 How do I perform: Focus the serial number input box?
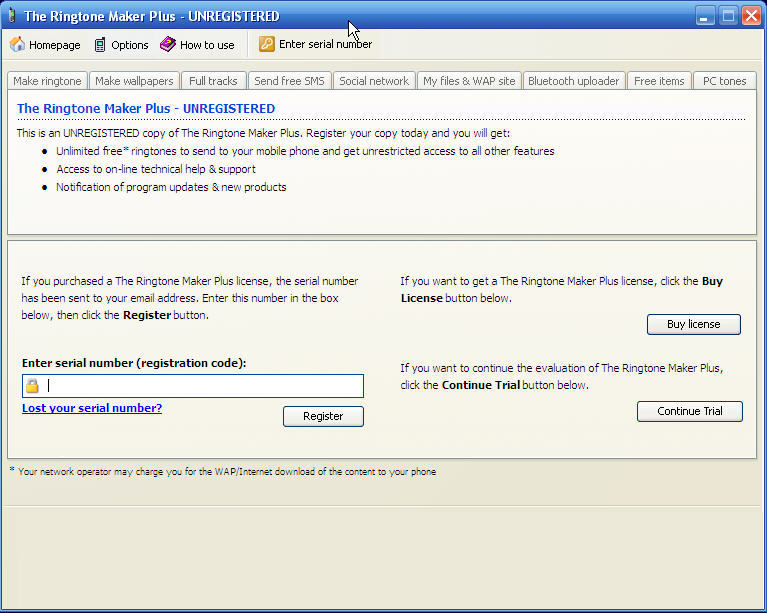click(193, 386)
